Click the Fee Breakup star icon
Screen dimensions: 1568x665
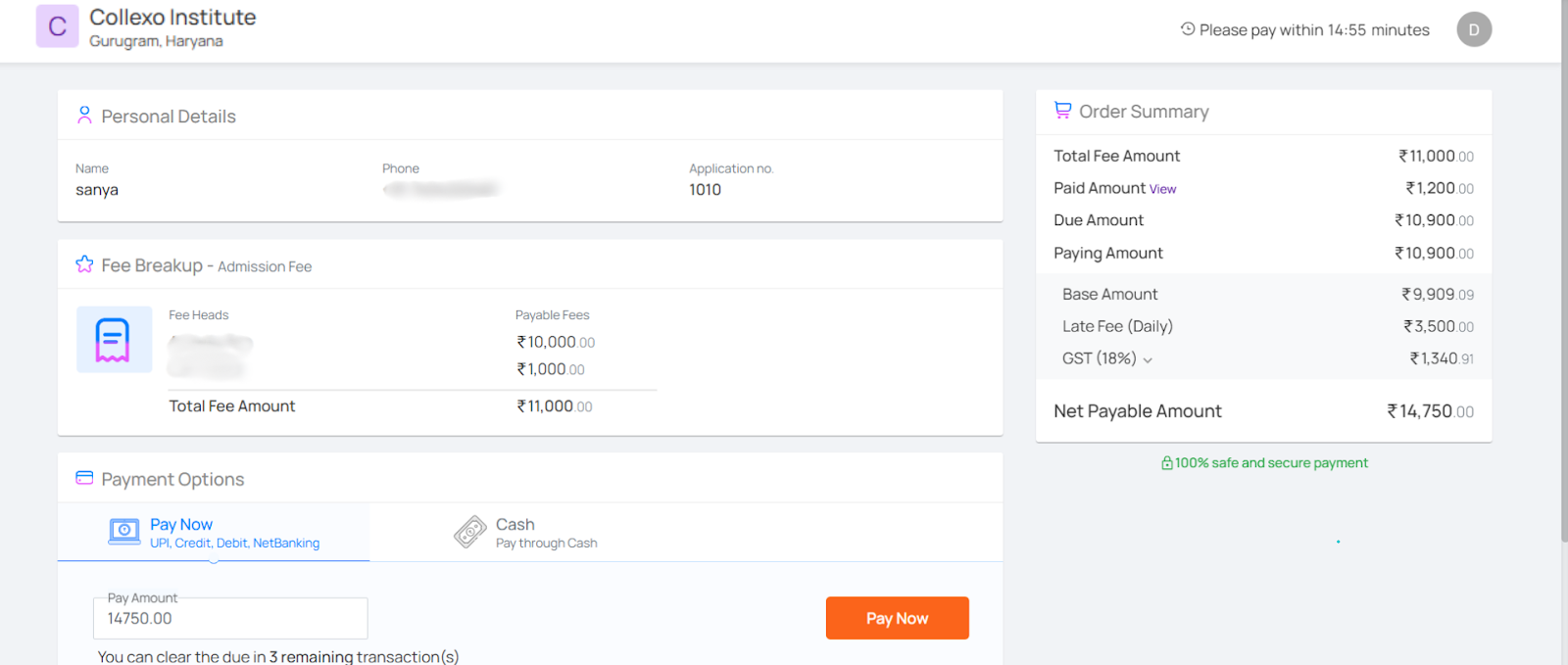coord(84,264)
